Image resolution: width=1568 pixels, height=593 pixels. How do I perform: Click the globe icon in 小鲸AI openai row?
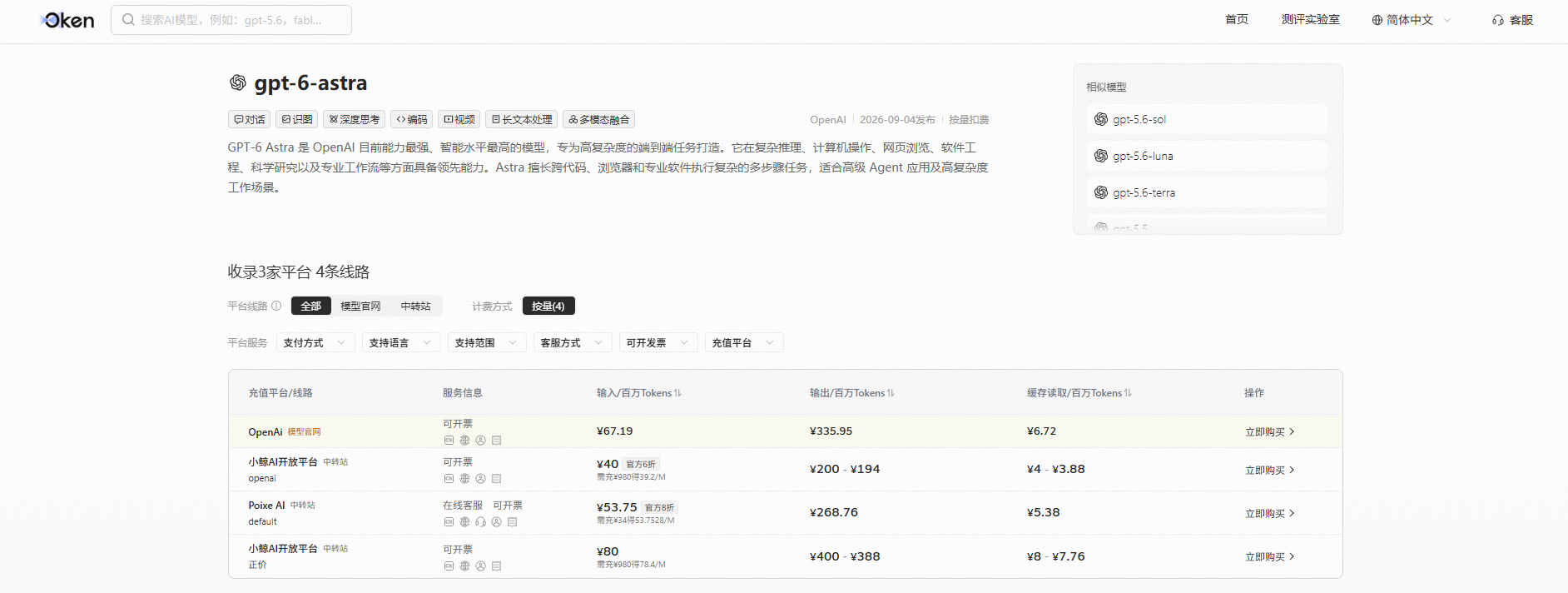pyautogui.click(x=464, y=479)
